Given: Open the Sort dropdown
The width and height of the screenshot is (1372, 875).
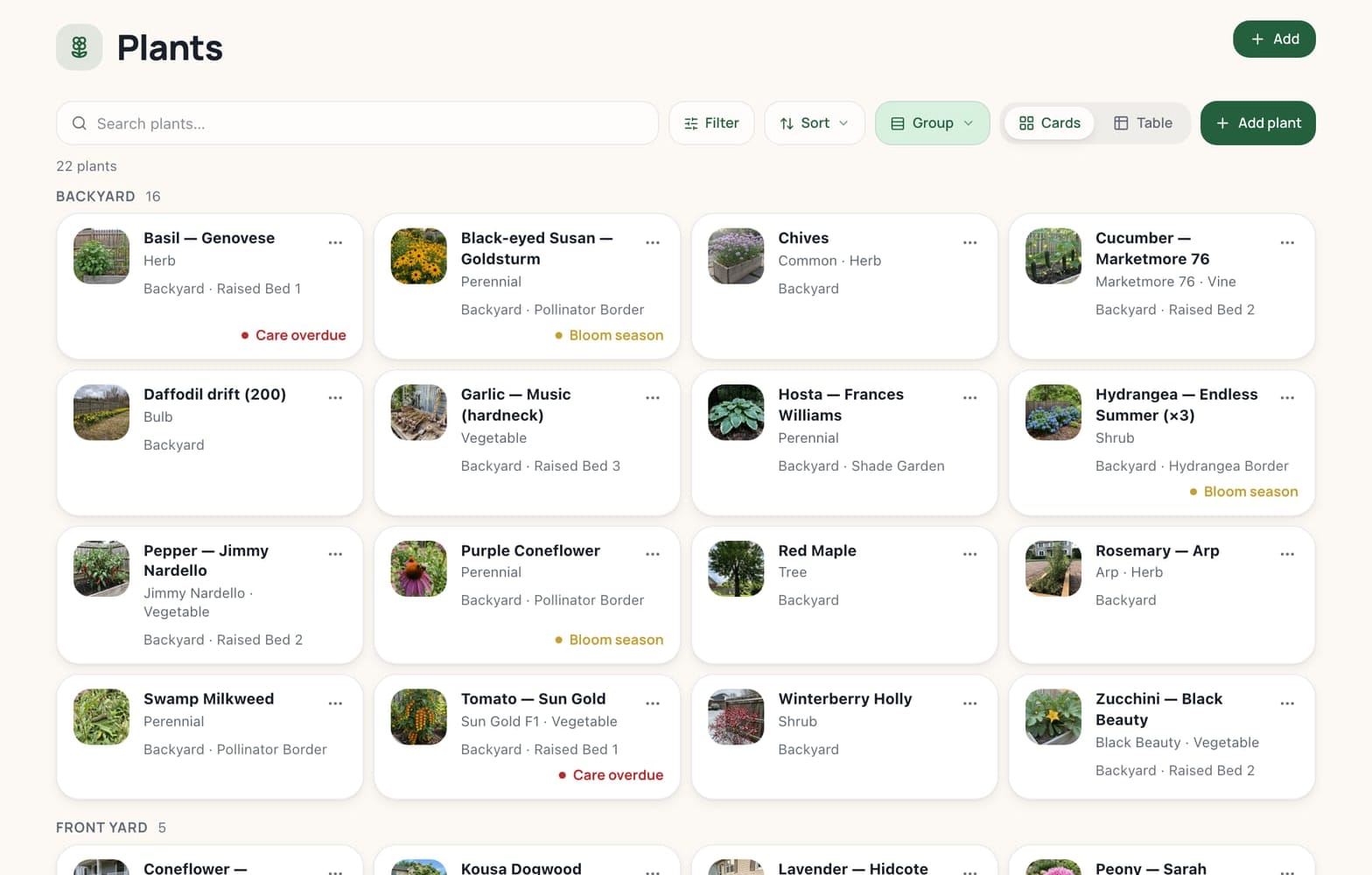Looking at the screenshot, I should tap(815, 123).
